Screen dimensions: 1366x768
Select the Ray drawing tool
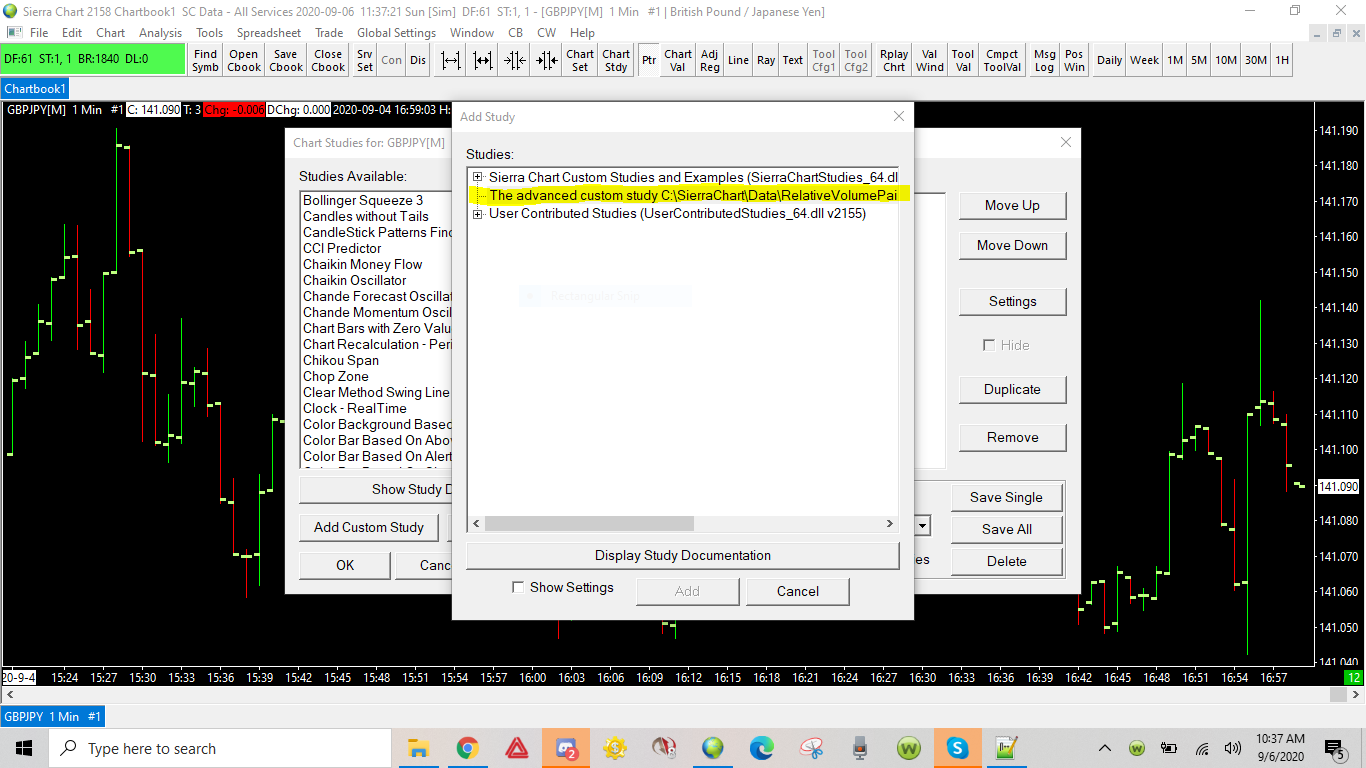pyautogui.click(x=766, y=60)
